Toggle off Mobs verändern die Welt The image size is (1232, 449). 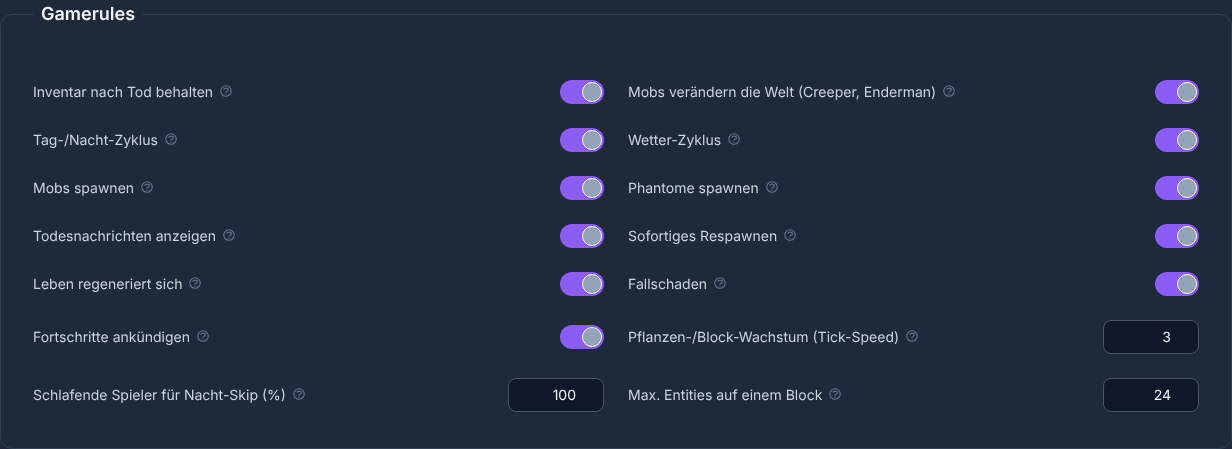1177,92
